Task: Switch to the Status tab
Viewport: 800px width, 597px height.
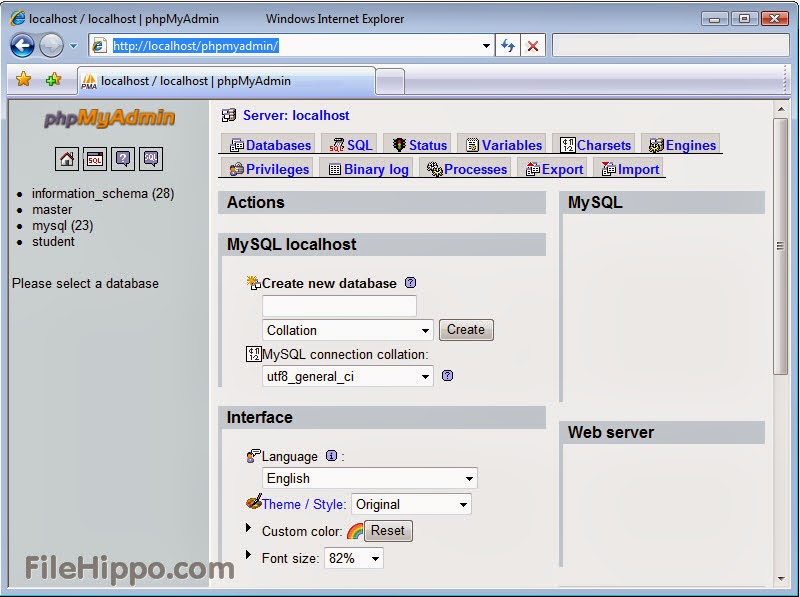Action: [419, 145]
